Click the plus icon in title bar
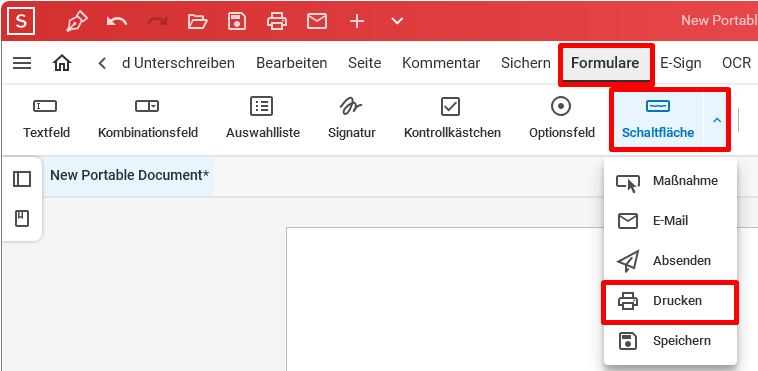 [x=357, y=21]
